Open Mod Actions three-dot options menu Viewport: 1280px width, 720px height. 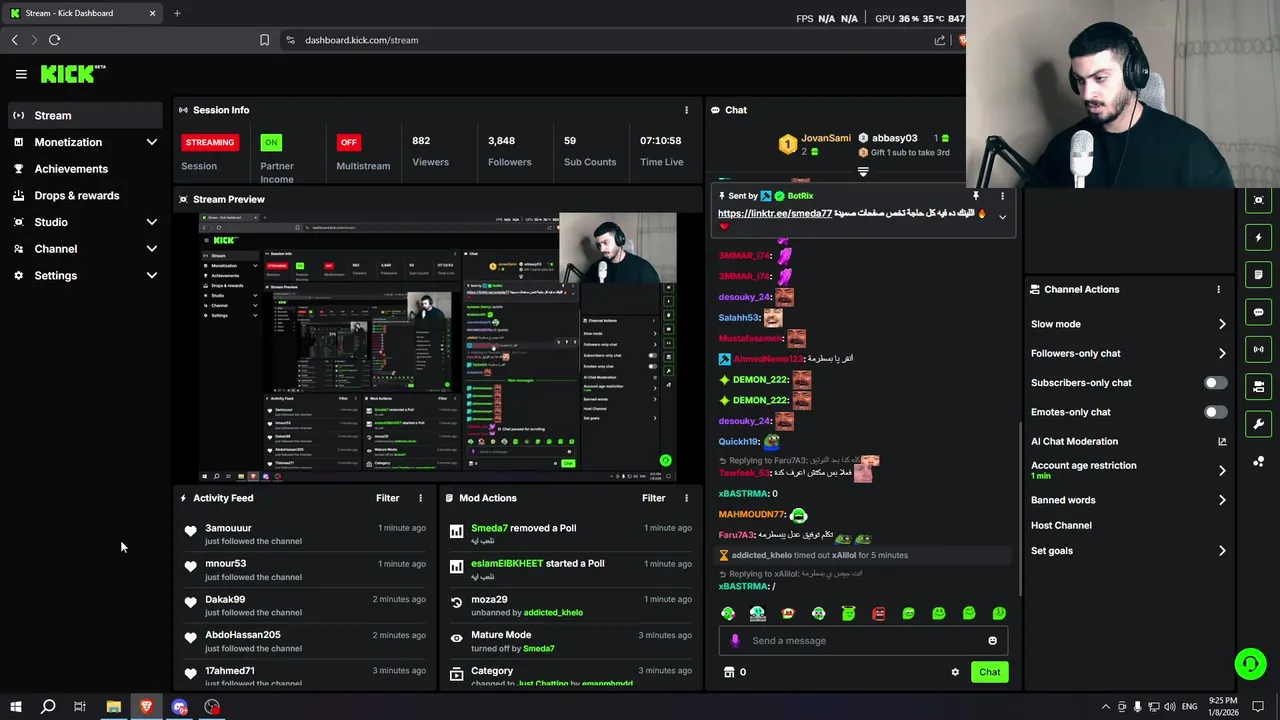click(686, 498)
